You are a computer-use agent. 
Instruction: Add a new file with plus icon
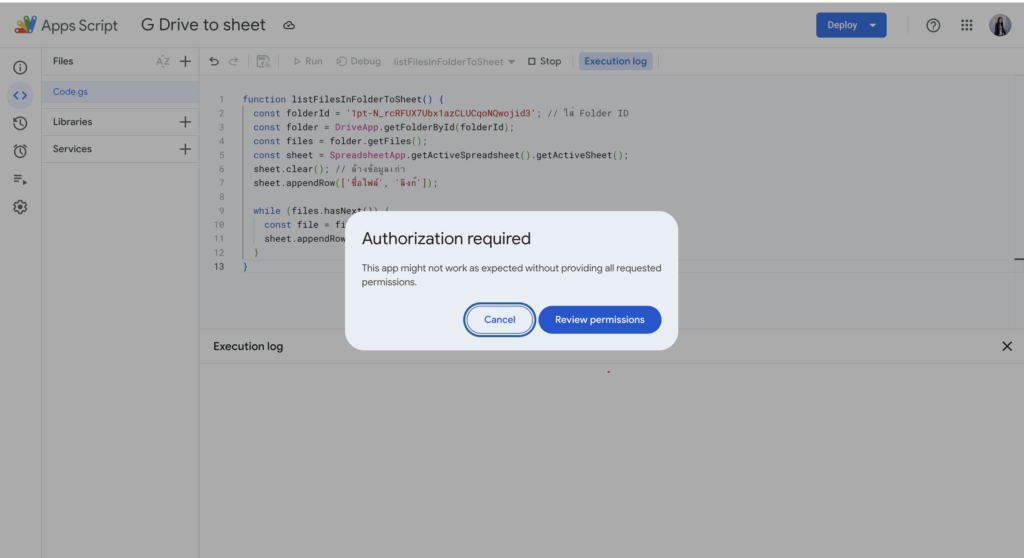[185, 61]
